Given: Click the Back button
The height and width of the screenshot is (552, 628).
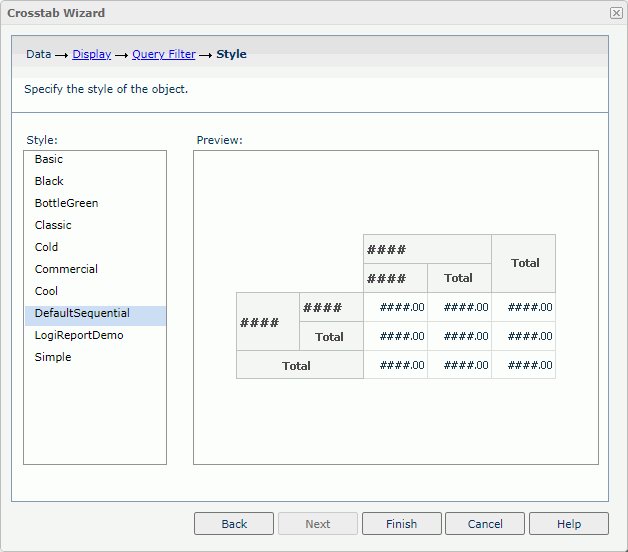Looking at the screenshot, I should pyautogui.click(x=234, y=524).
